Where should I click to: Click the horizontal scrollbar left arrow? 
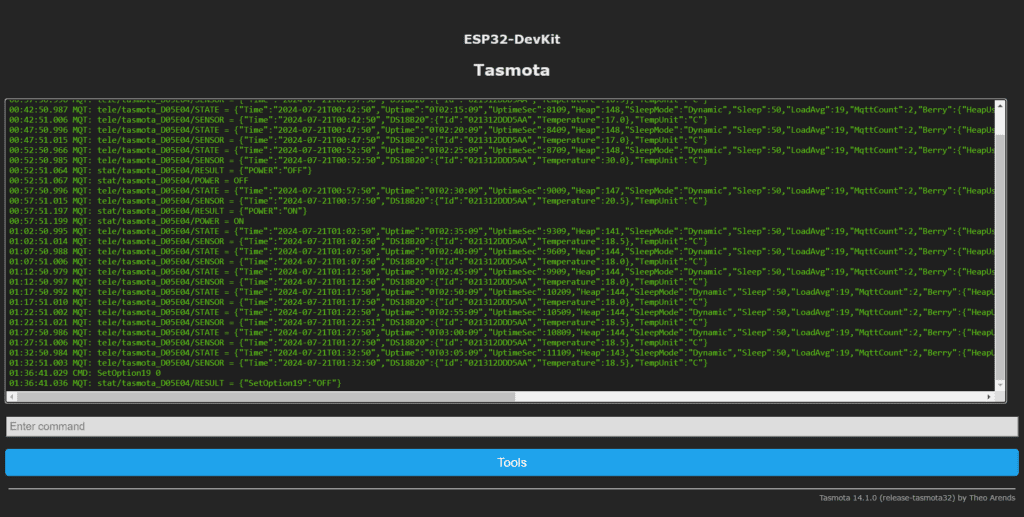(x=11, y=396)
